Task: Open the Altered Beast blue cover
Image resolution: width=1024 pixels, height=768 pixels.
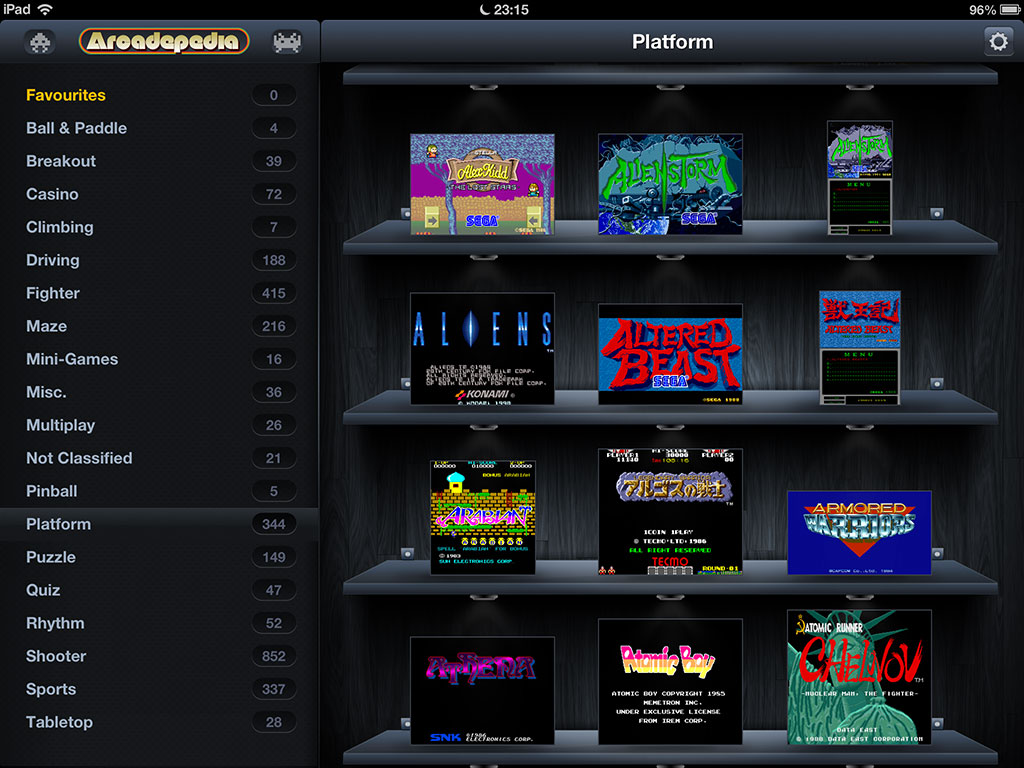Action: point(670,354)
